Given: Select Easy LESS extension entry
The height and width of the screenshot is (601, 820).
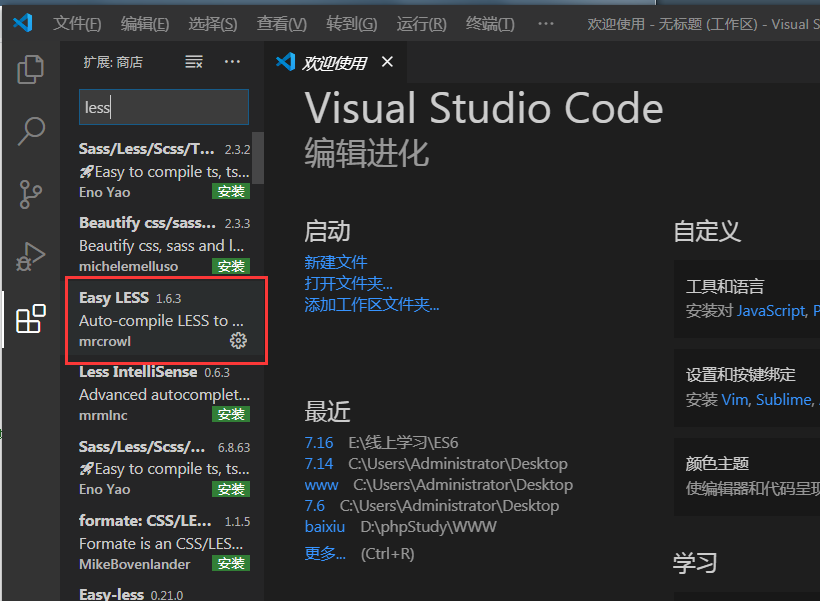Looking at the screenshot, I should tap(164, 319).
